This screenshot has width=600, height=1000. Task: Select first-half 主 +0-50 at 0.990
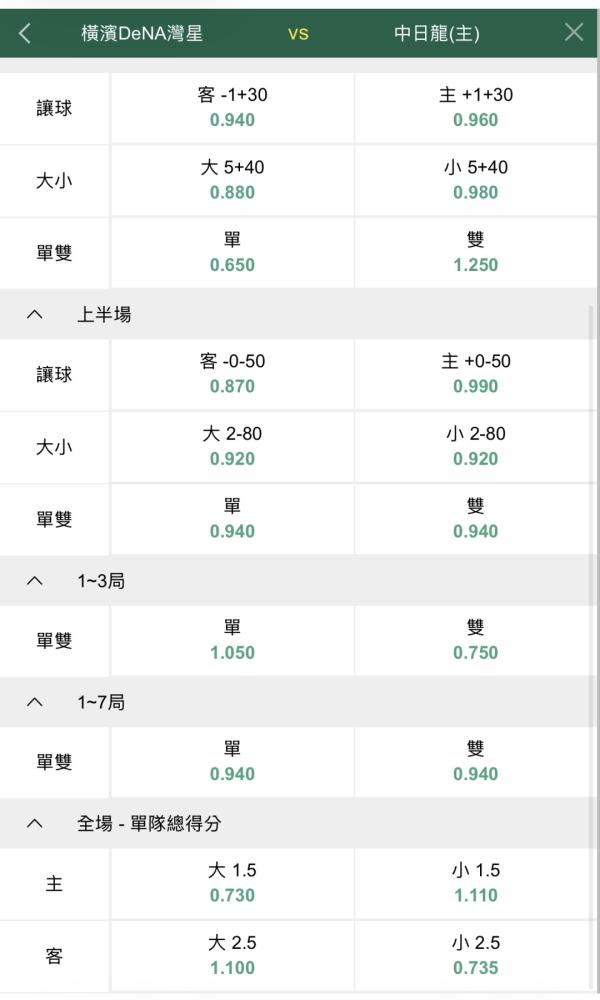(476, 374)
